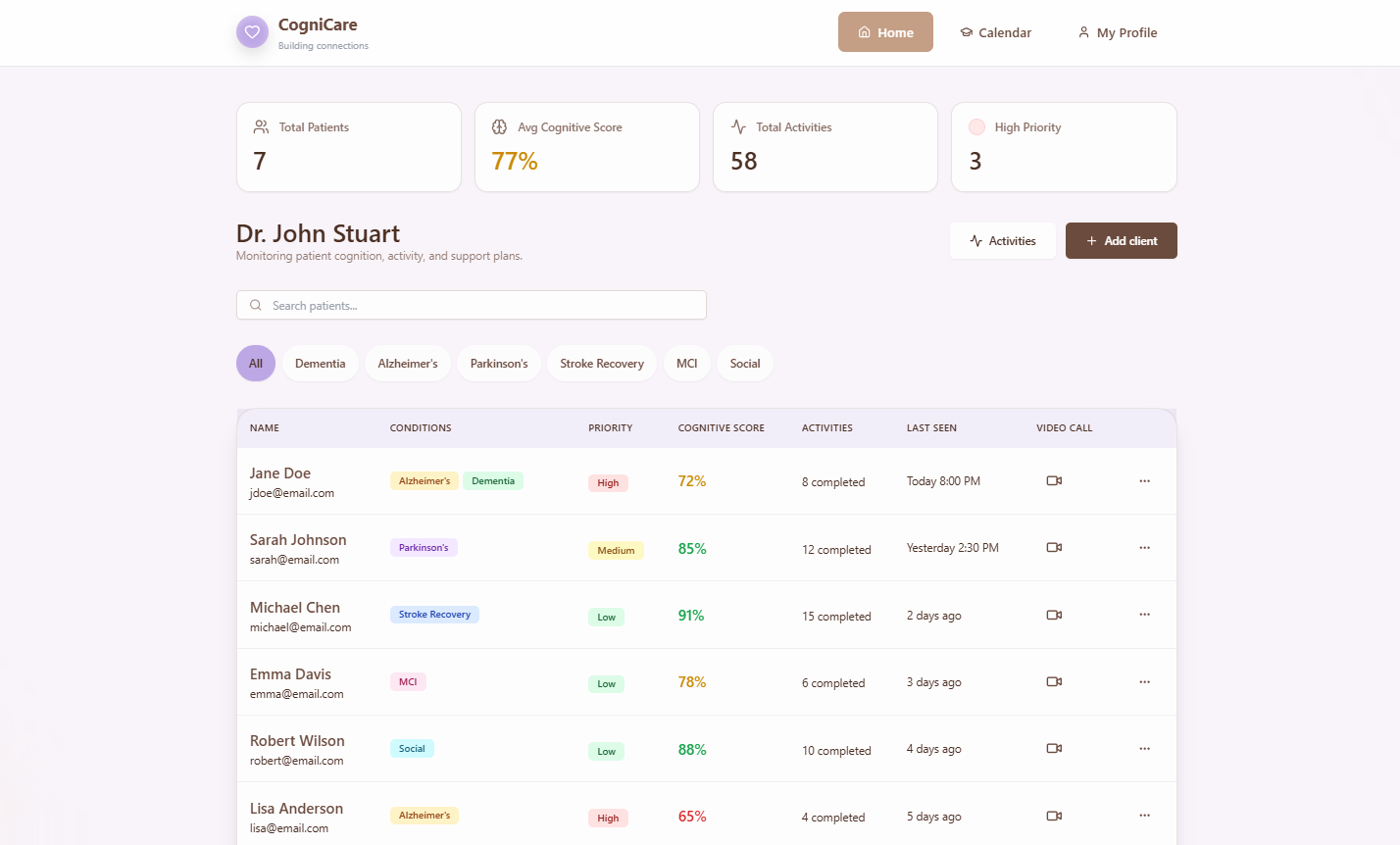Expand row actions for Michael Chen
Viewport: 1400px width, 845px height.
1144,615
